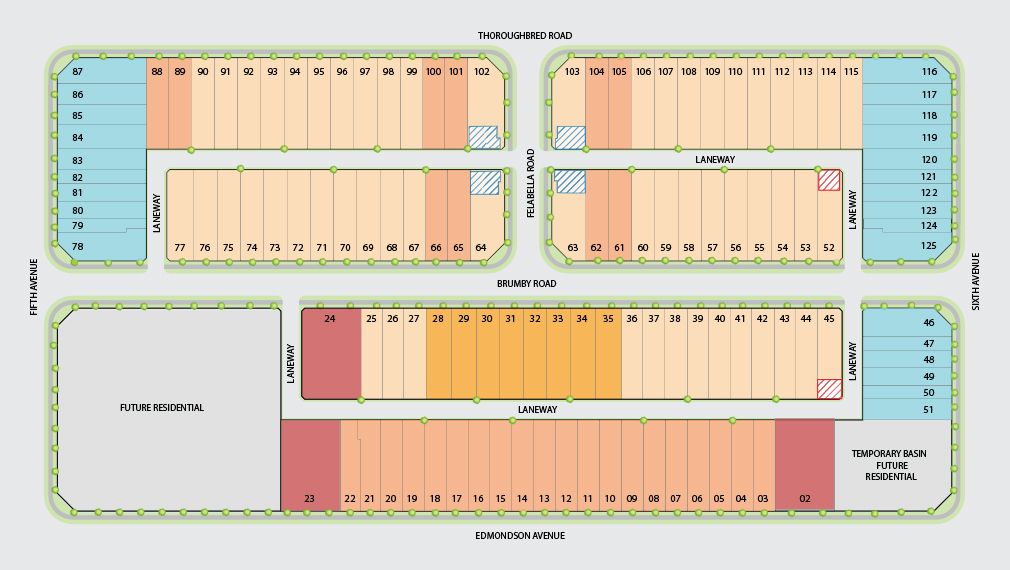Choose lot 88 darker peach lot
The width and height of the screenshot is (1010, 570).
pyautogui.click(x=158, y=103)
